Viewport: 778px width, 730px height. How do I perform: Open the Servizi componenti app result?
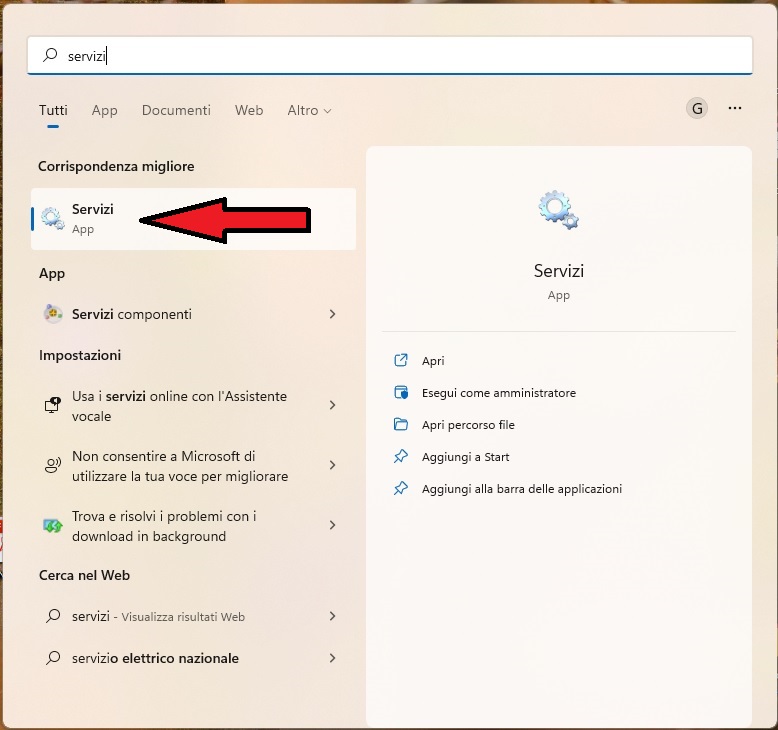pos(194,314)
